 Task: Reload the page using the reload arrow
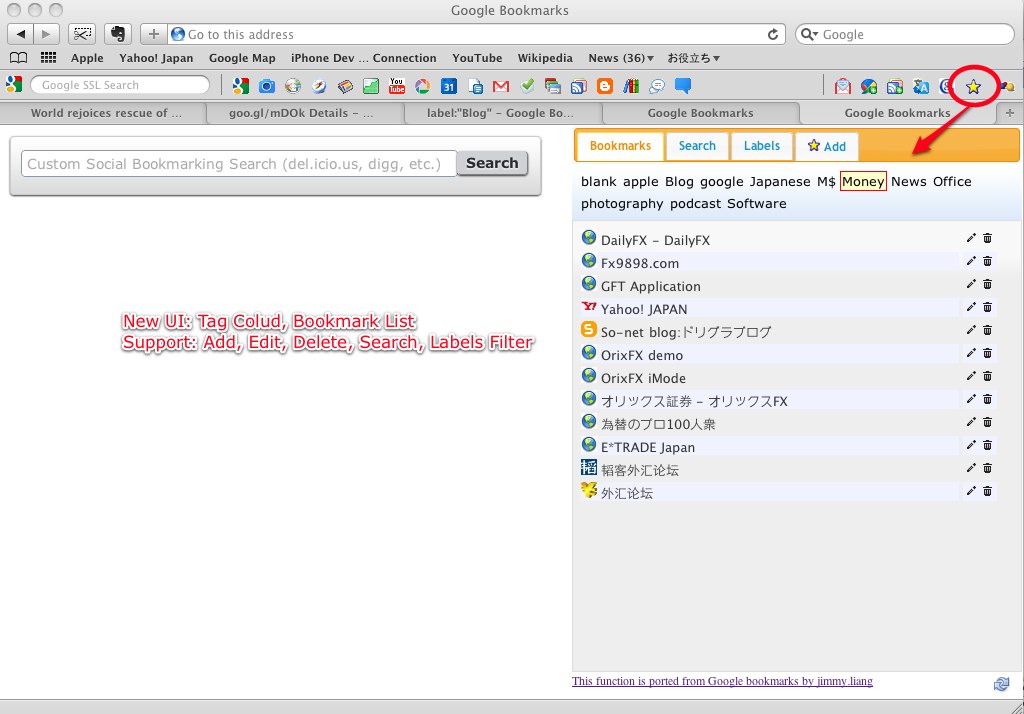(x=773, y=34)
